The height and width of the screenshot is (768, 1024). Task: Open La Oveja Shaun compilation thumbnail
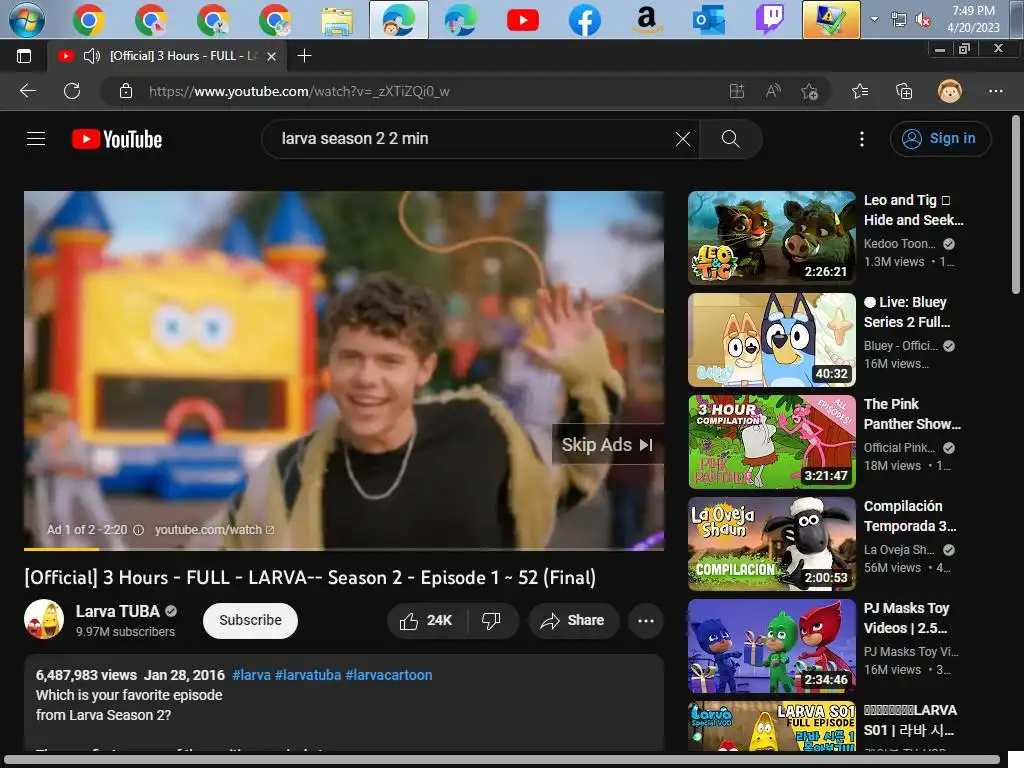click(772, 543)
